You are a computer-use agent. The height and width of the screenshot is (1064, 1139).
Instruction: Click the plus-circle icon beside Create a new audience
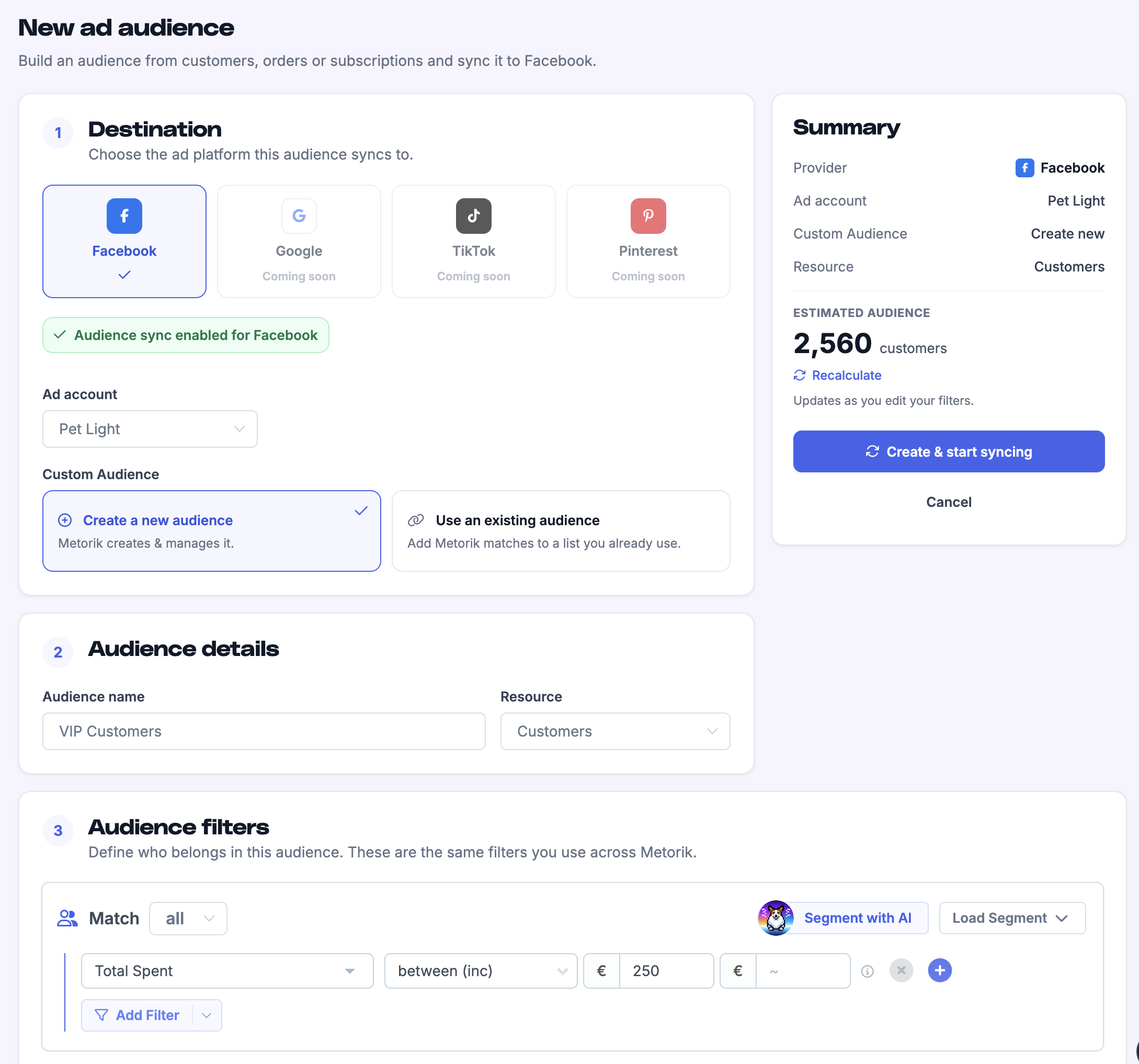tap(65, 520)
